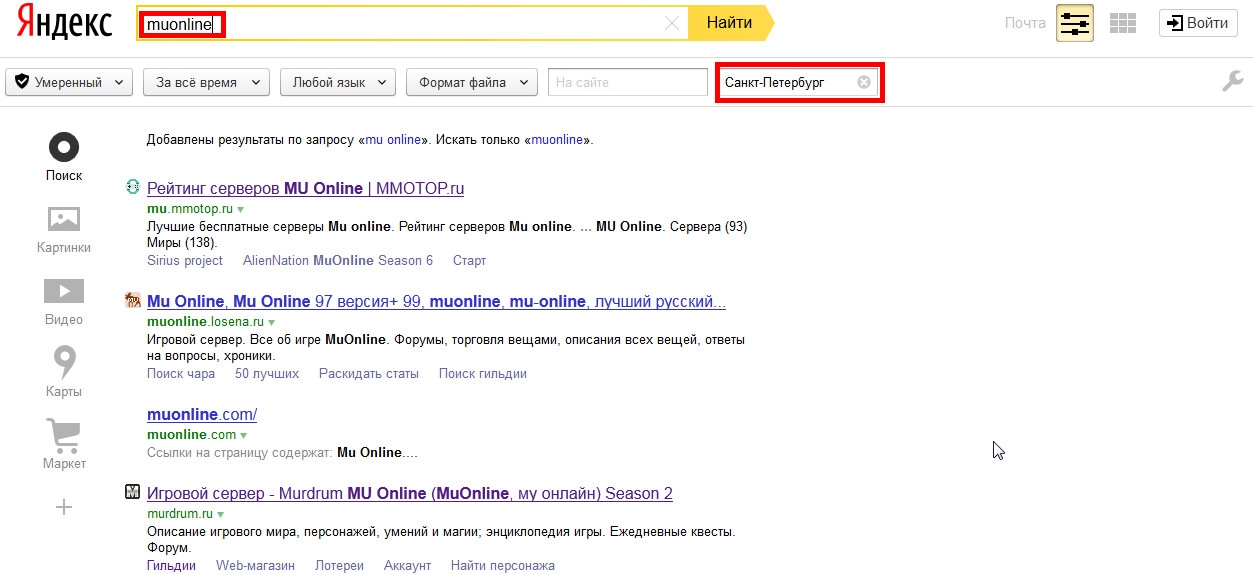The width and height of the screenshot is (1253, 575).
Task: Open the Формат файла dropdown
Action: pos(472,82)
